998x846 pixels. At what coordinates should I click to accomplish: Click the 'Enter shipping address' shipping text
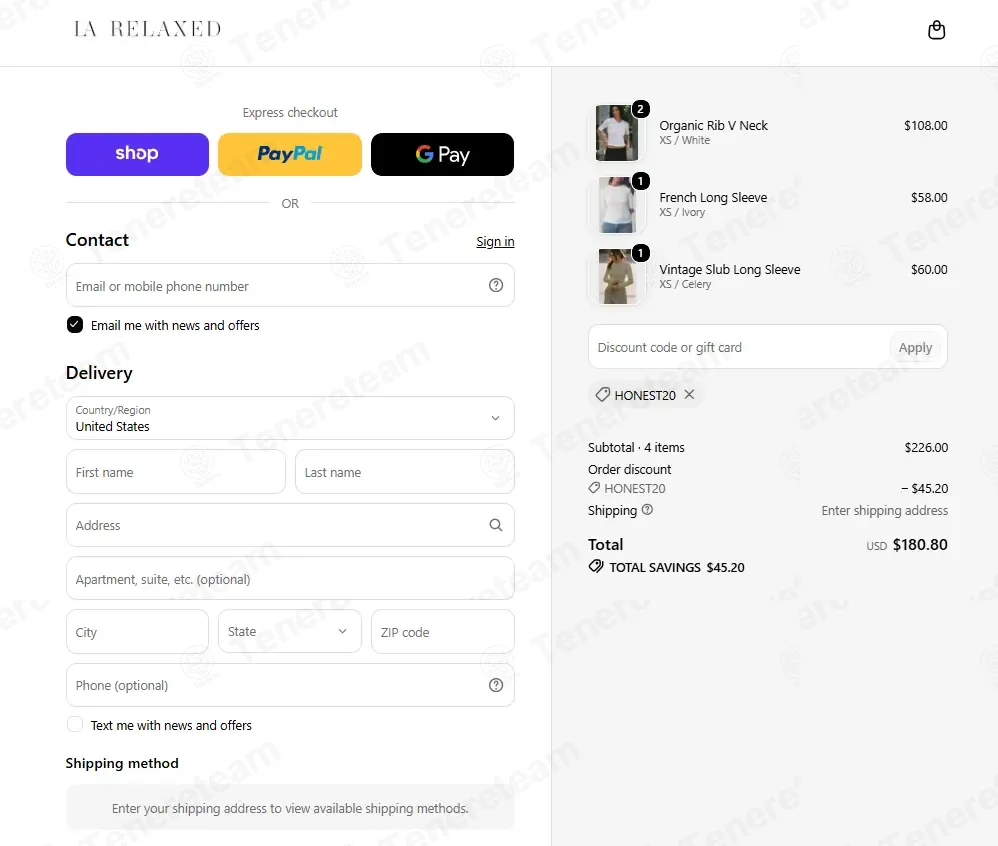885,511
